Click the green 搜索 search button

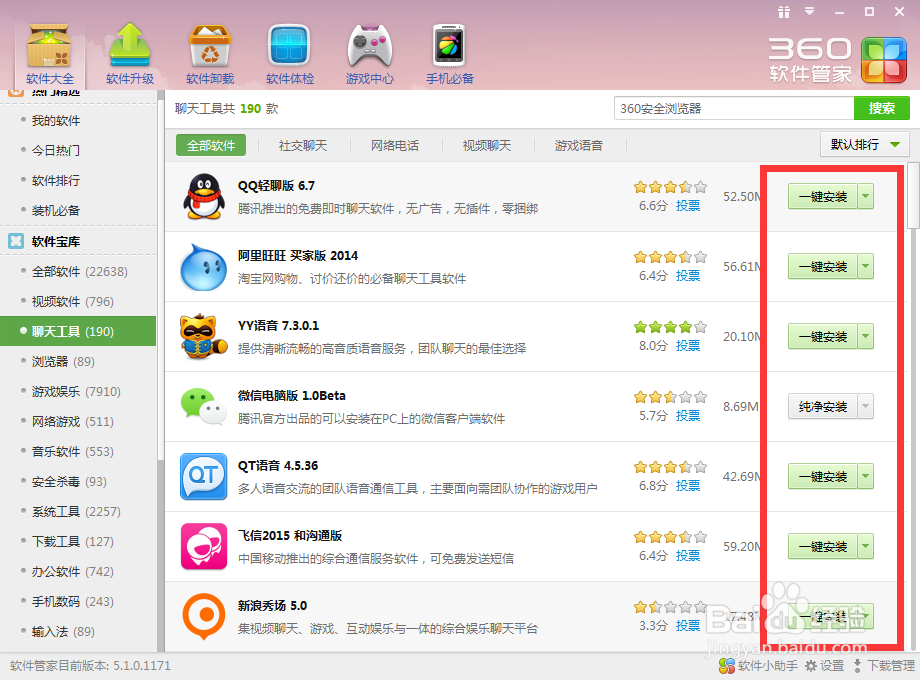click(881, 108)
